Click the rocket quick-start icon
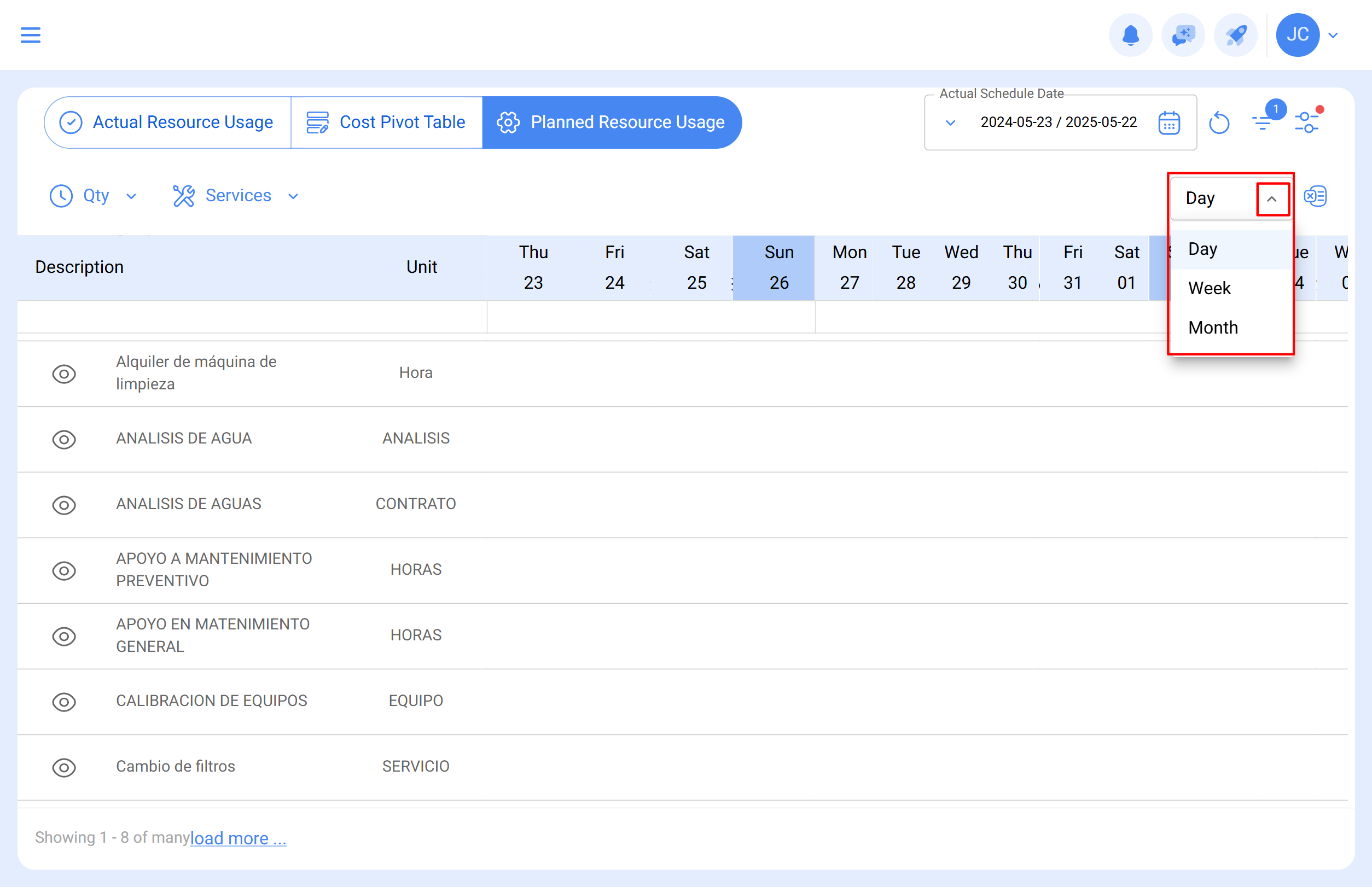 pos(1235,35)
